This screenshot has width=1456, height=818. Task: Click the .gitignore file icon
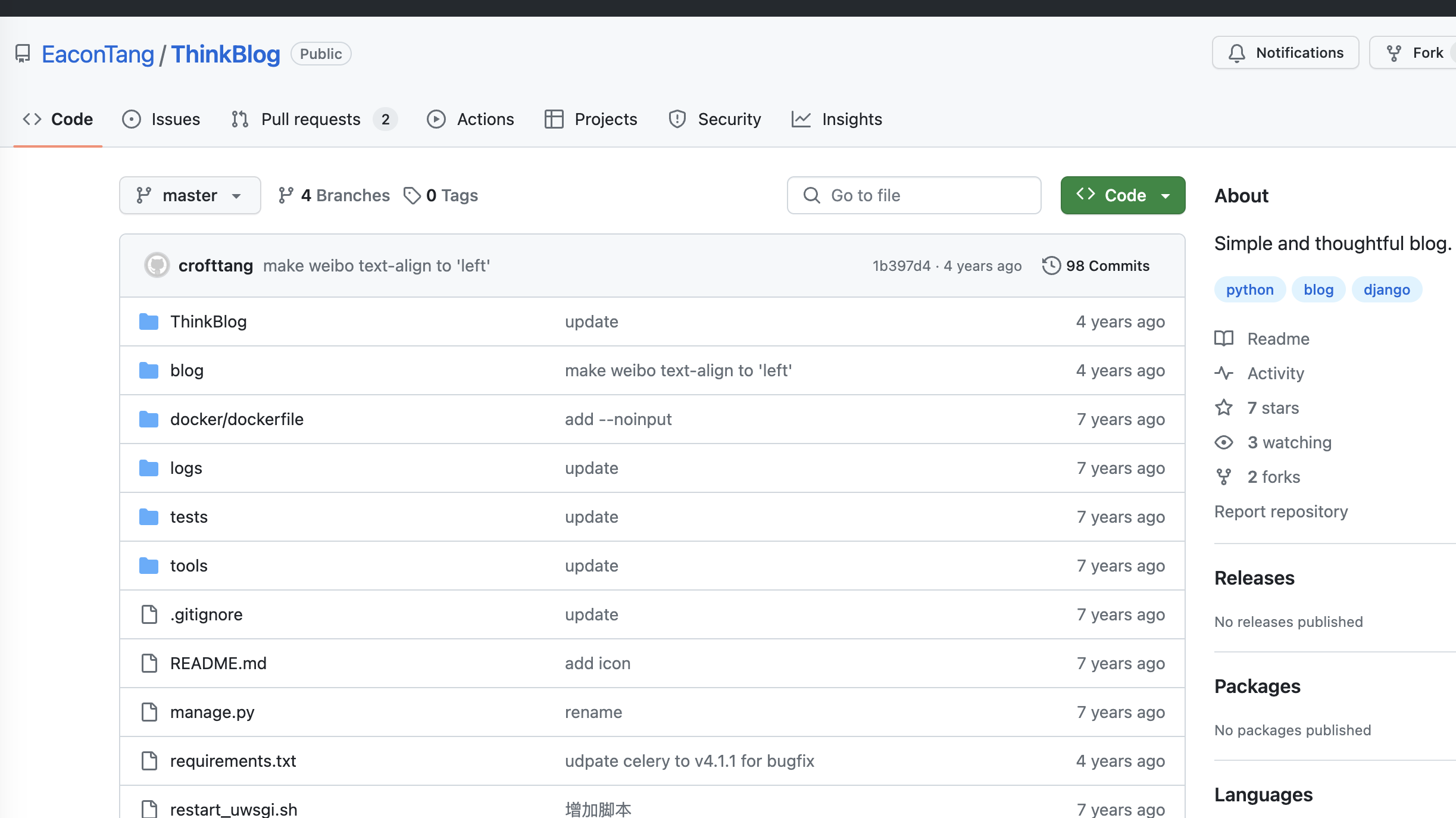[x=149, y=614]
